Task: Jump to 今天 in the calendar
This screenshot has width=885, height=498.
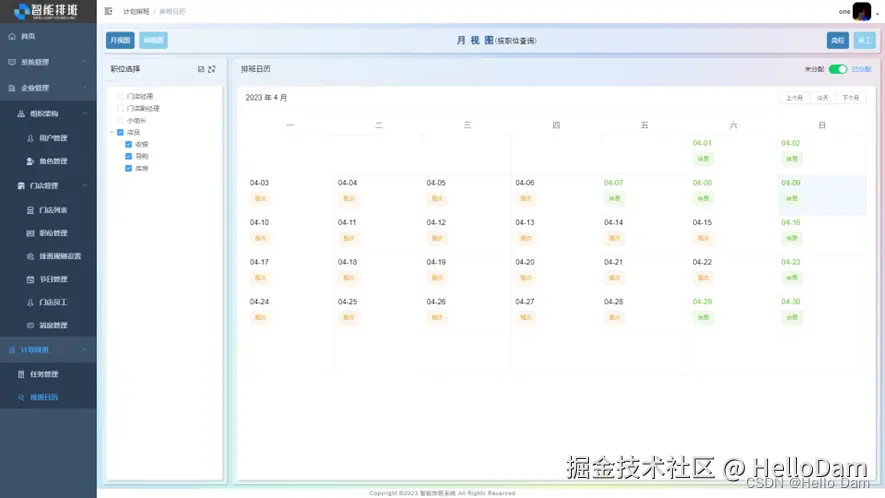Action: [823, 98]
